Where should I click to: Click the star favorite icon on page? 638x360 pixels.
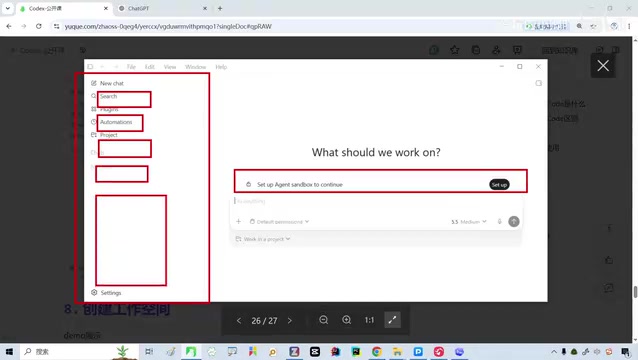(x=454, y=50)
